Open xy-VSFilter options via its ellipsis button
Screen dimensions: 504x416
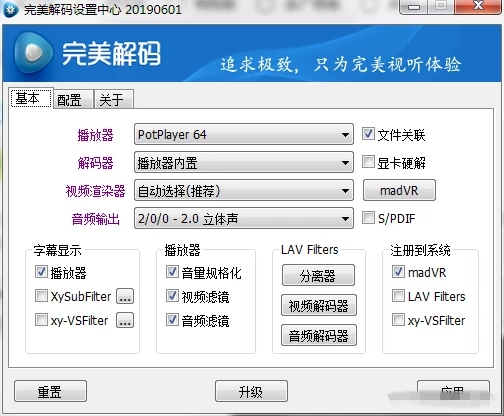click(x=125, y=320)
